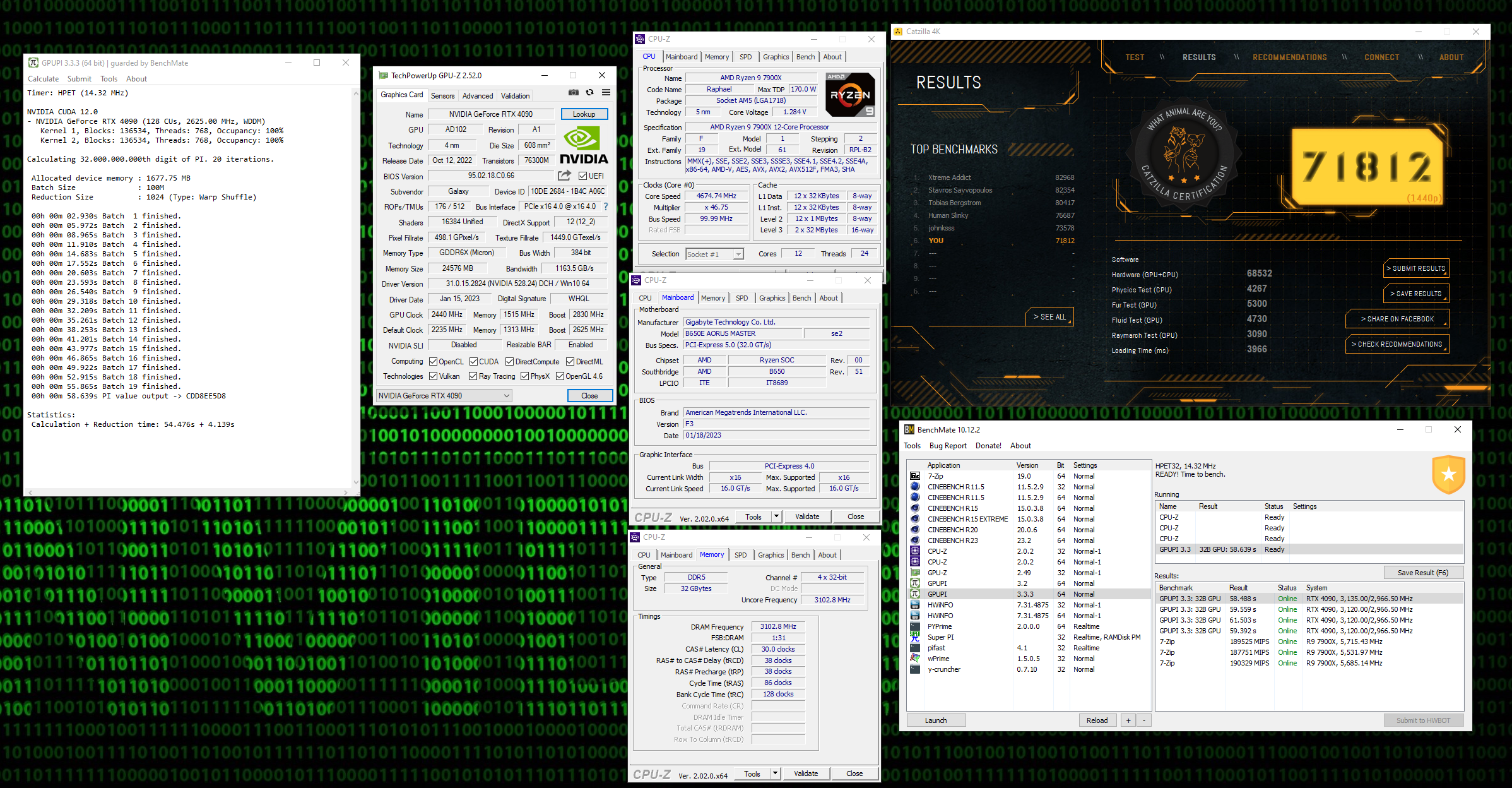Click the NVIDIA logo in GPU-Z

584,145
